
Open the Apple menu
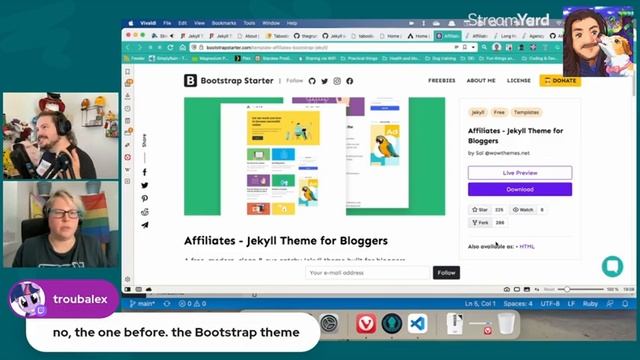coord(131,23)
